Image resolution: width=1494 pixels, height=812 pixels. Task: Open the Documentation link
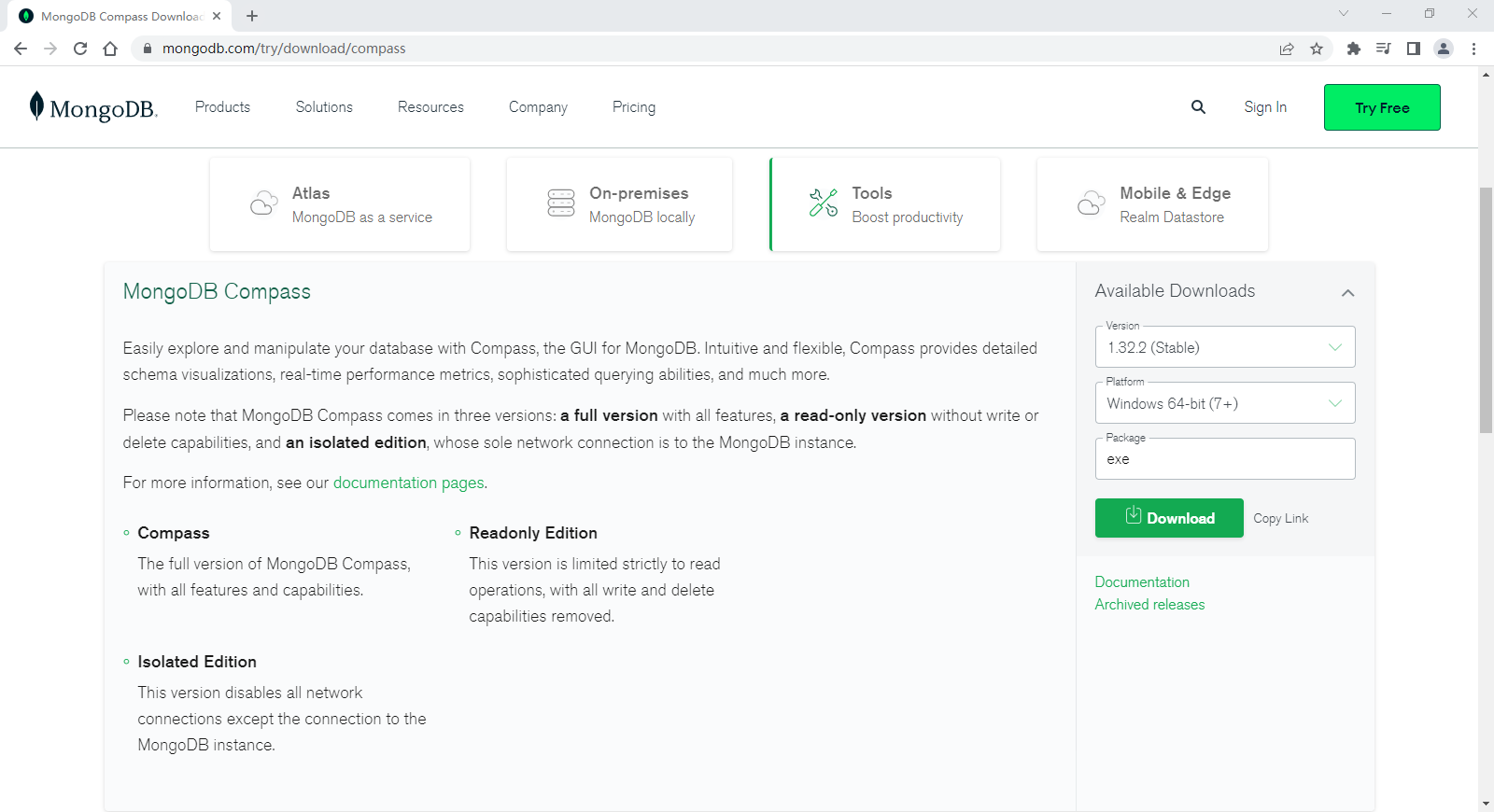click(x=1142, y=582)
